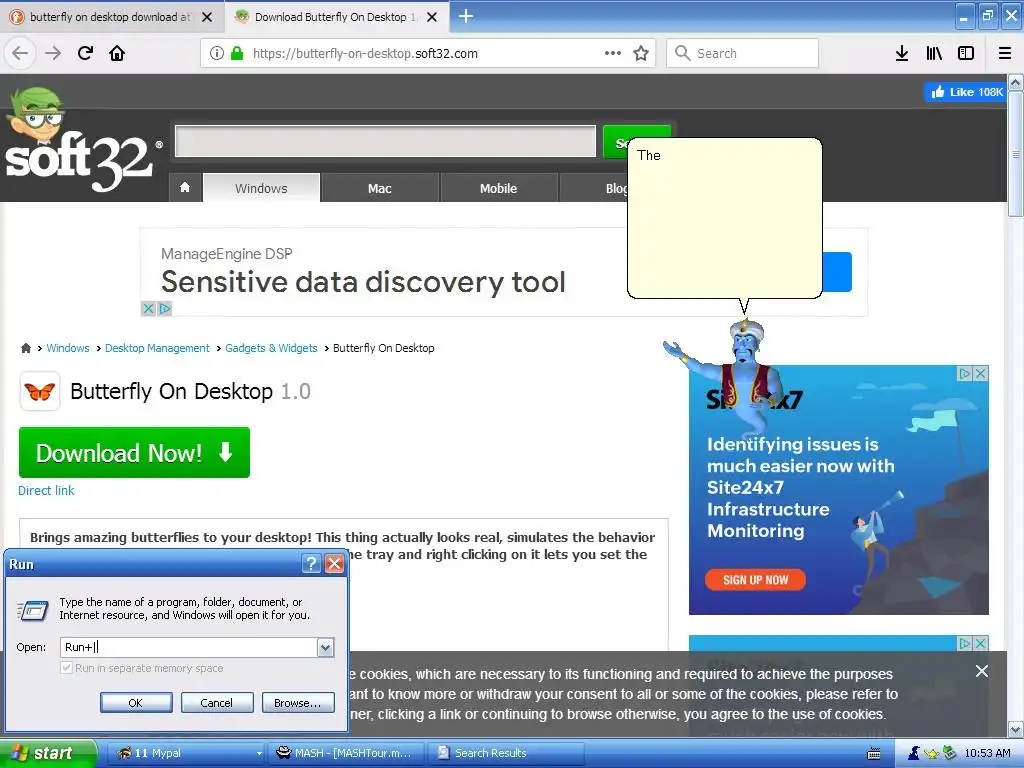Viewport: 1024px width, 768px height.
Task: Open Windows breadcrumb link
Action: pos(68,348)
